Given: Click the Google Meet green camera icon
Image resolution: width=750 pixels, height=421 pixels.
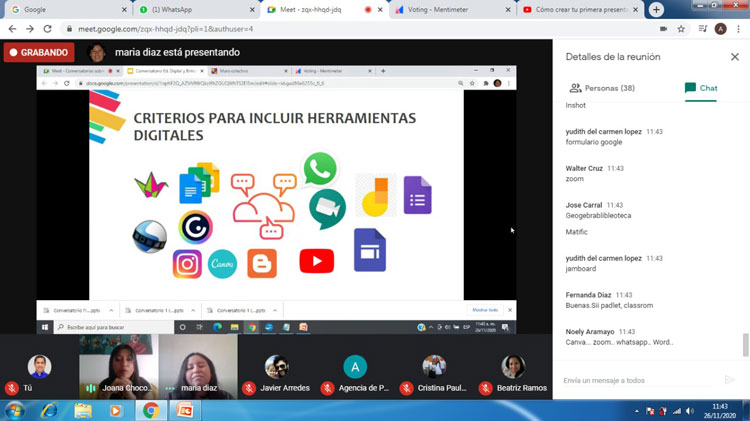Looking at the screenshot, I should point(327,209).
